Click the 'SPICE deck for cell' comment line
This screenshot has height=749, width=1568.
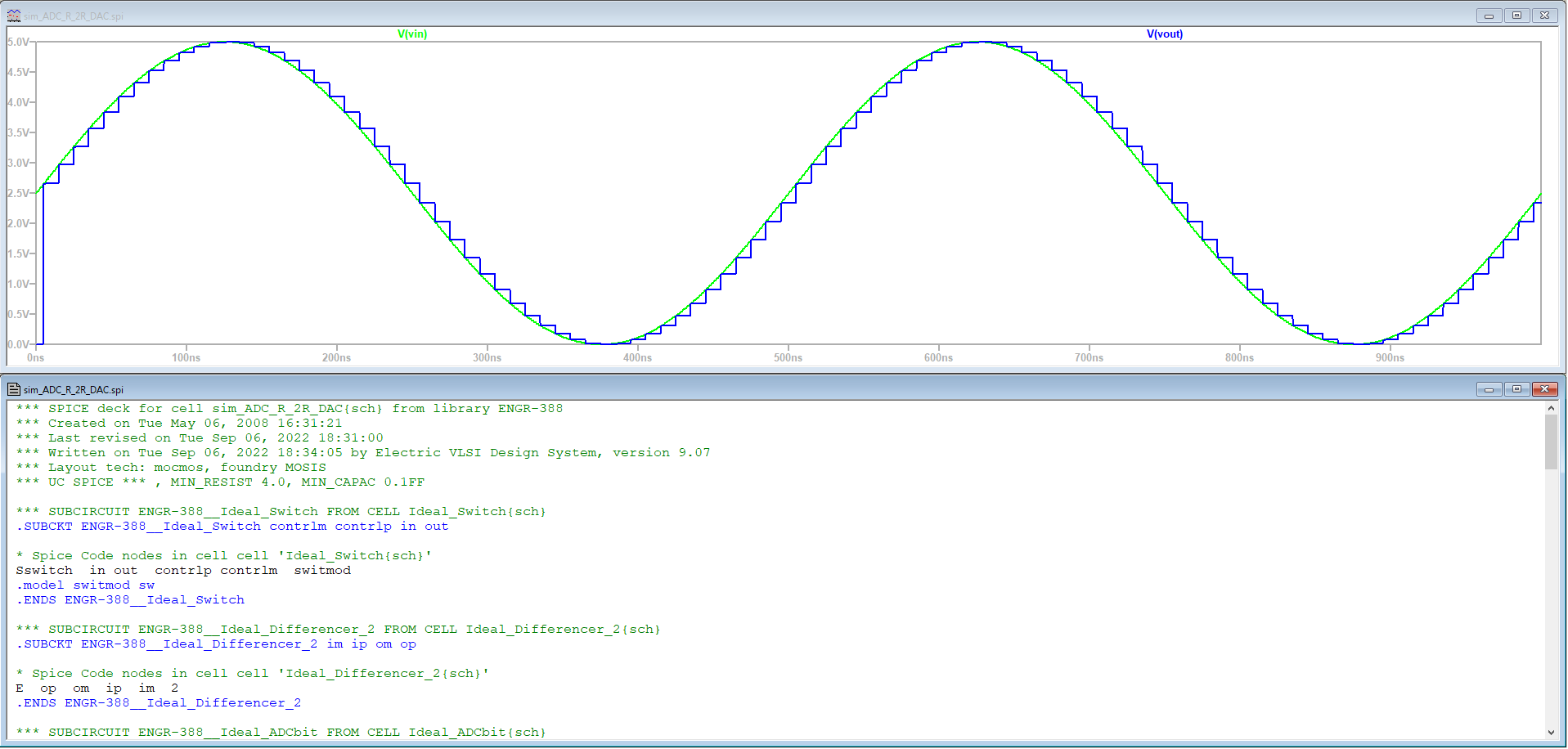click(x=290, y=409)
